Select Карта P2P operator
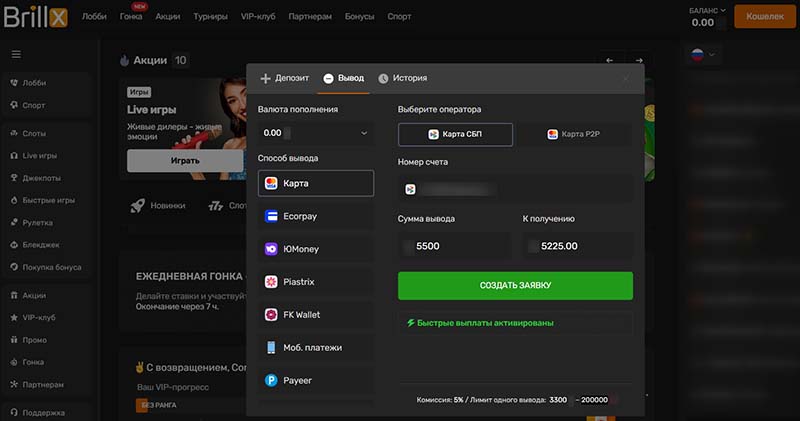Screen dimensions: 800x421 pos(574,134)
